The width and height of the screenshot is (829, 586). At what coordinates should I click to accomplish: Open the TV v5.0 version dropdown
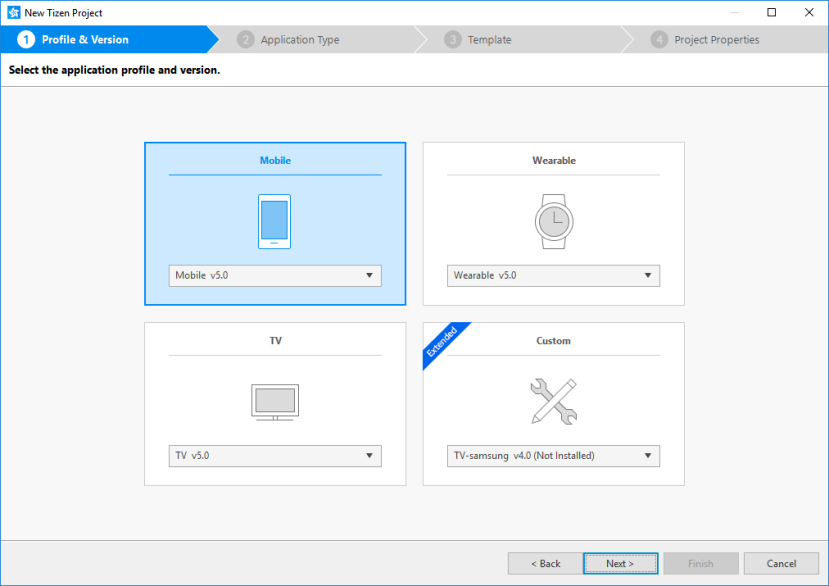click(x=368, y=455)
